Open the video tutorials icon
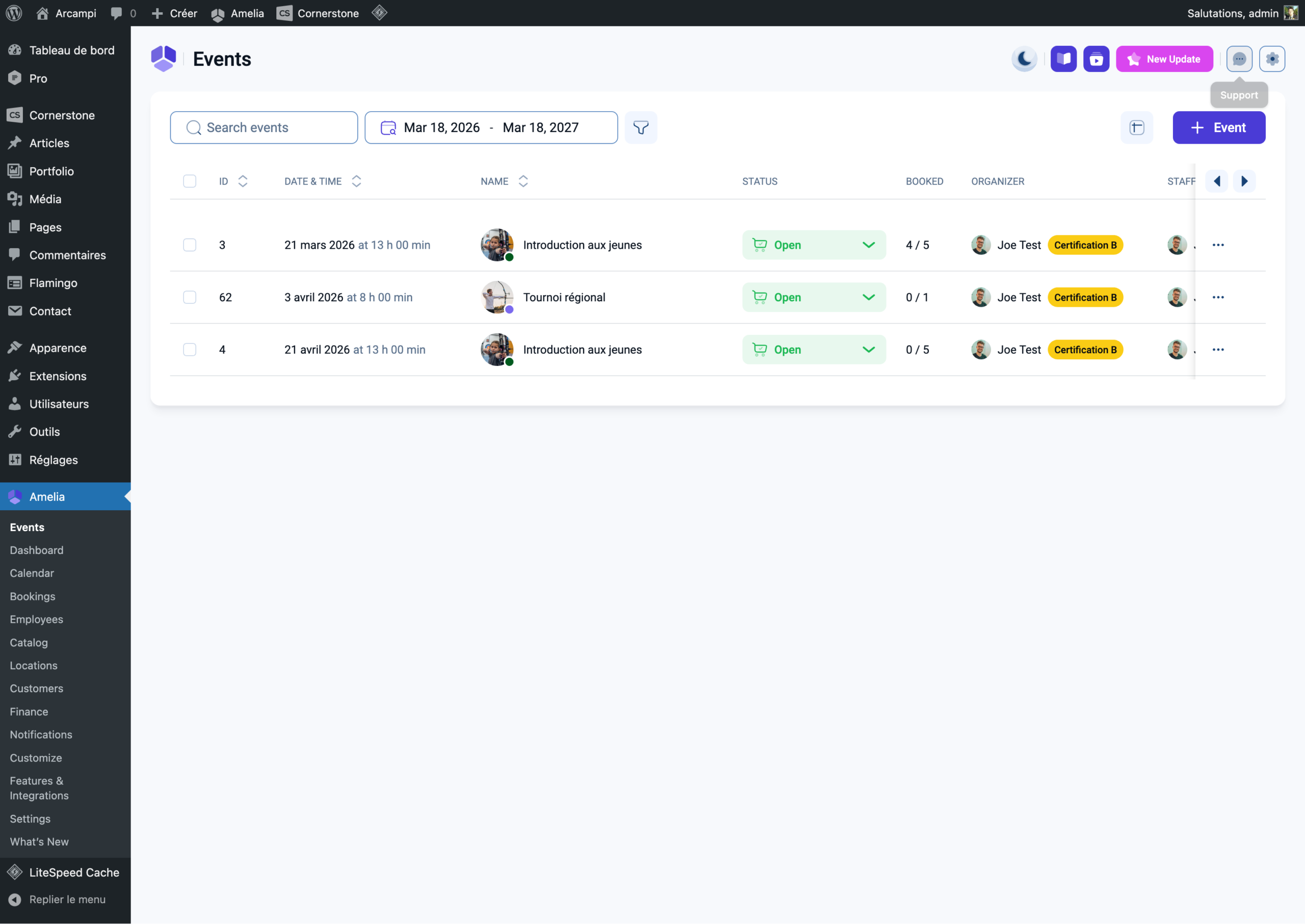 click(x=1095, y=59)
